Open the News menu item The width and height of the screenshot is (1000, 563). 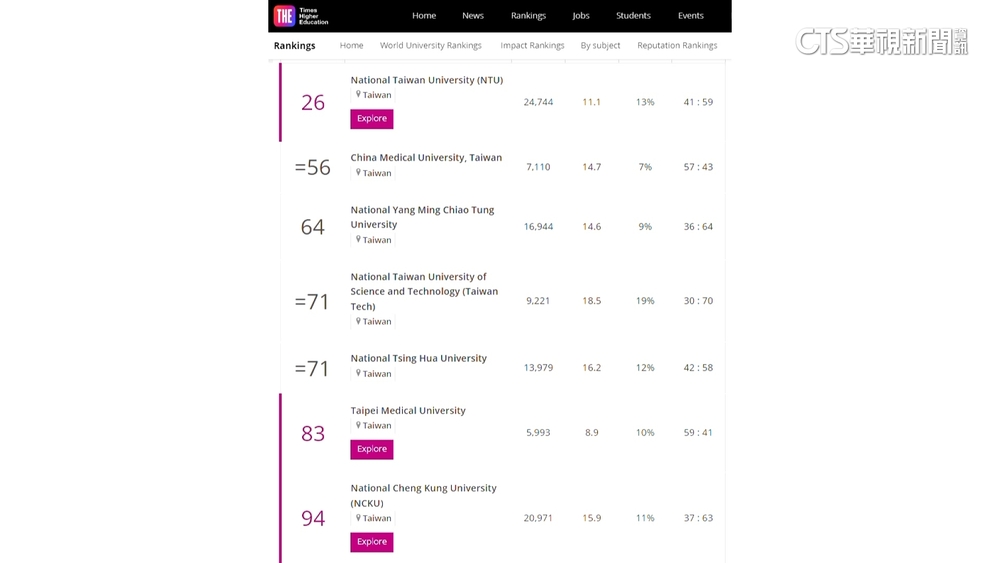pyautogui.click(x=473, y=16)
